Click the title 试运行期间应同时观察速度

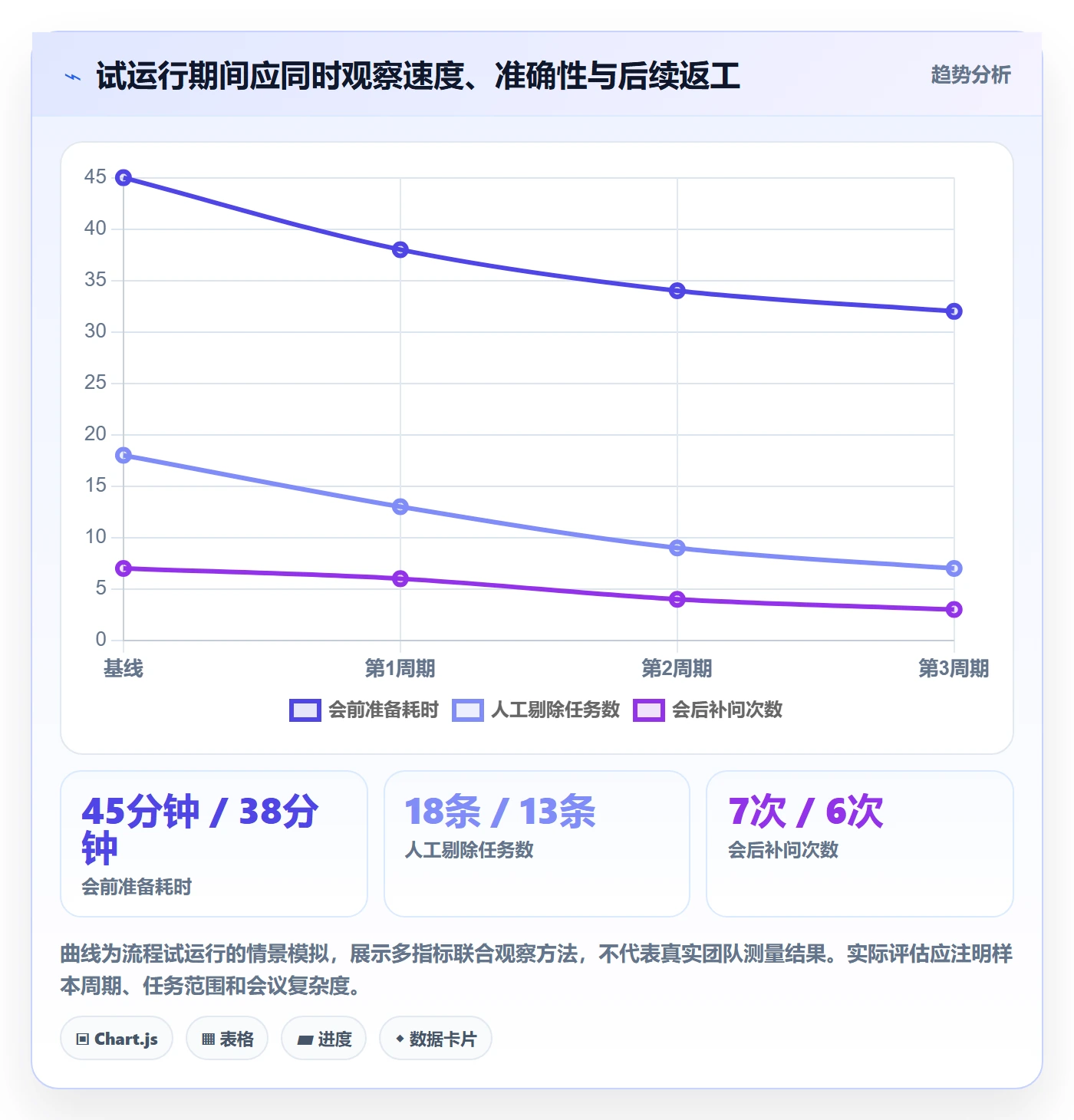pos(418,76)
